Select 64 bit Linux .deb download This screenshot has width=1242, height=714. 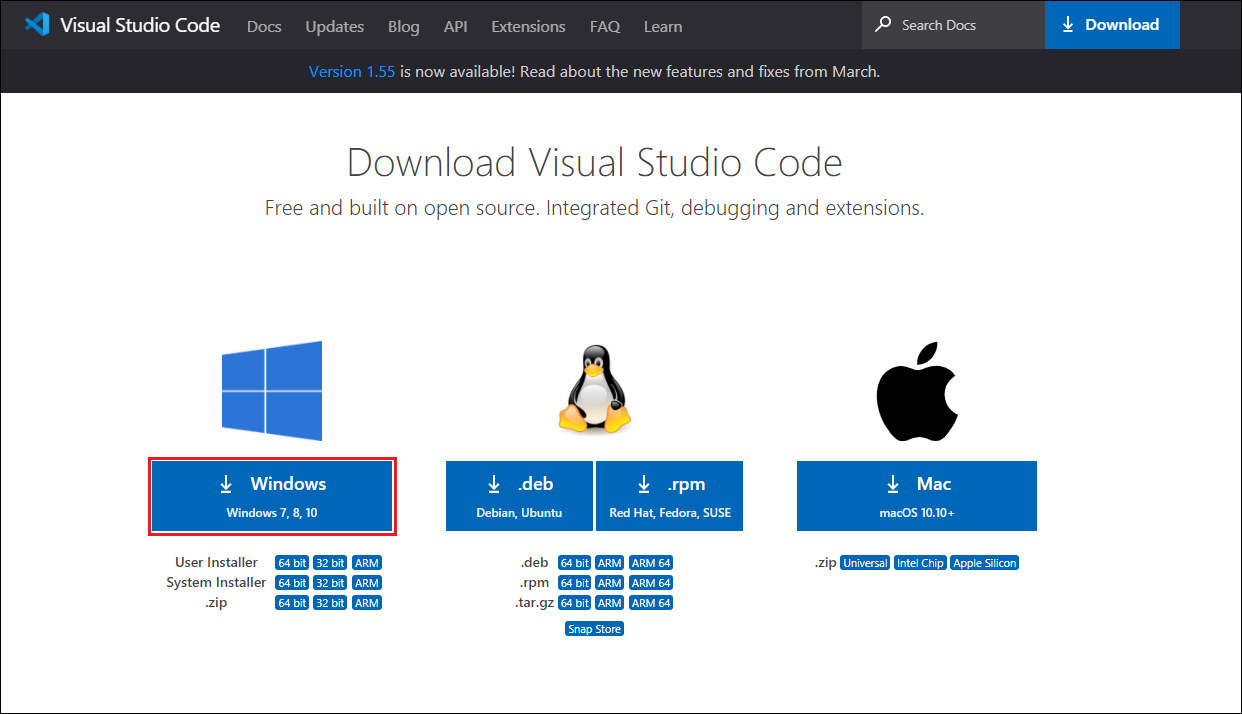tap(575, 563)
